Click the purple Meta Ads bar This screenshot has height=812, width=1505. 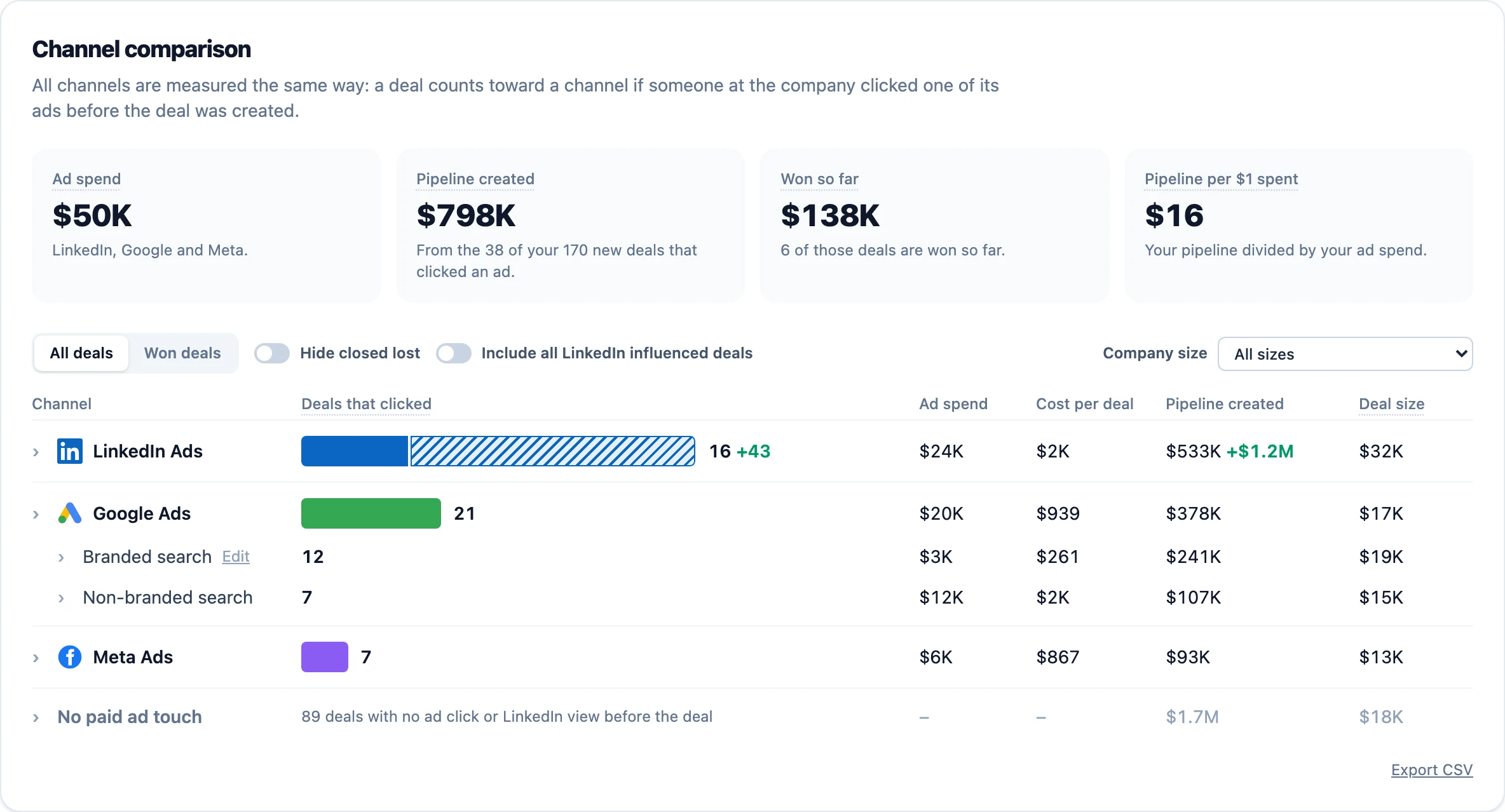click(x=325, y=657)
